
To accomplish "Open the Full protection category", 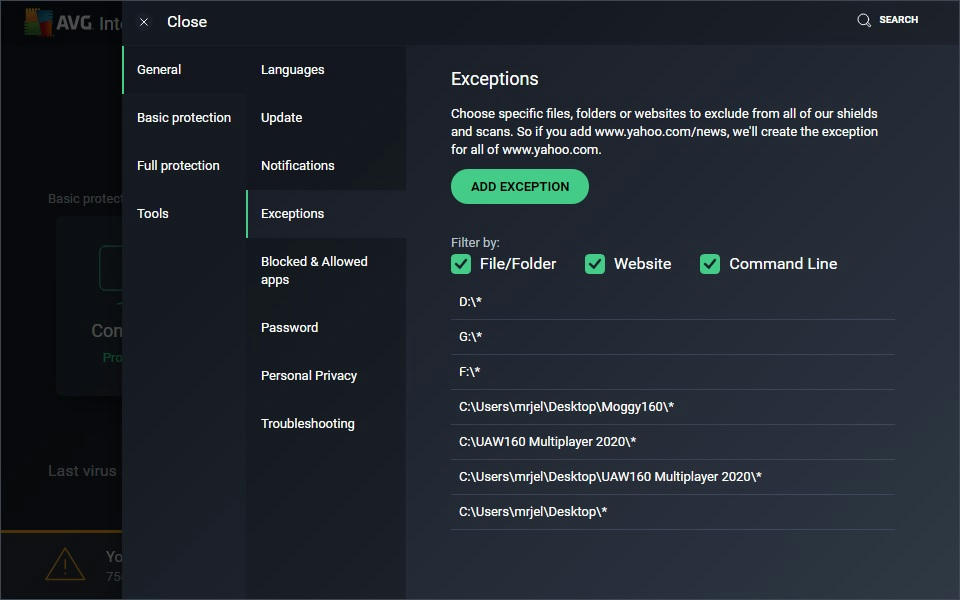I will 184,165.
